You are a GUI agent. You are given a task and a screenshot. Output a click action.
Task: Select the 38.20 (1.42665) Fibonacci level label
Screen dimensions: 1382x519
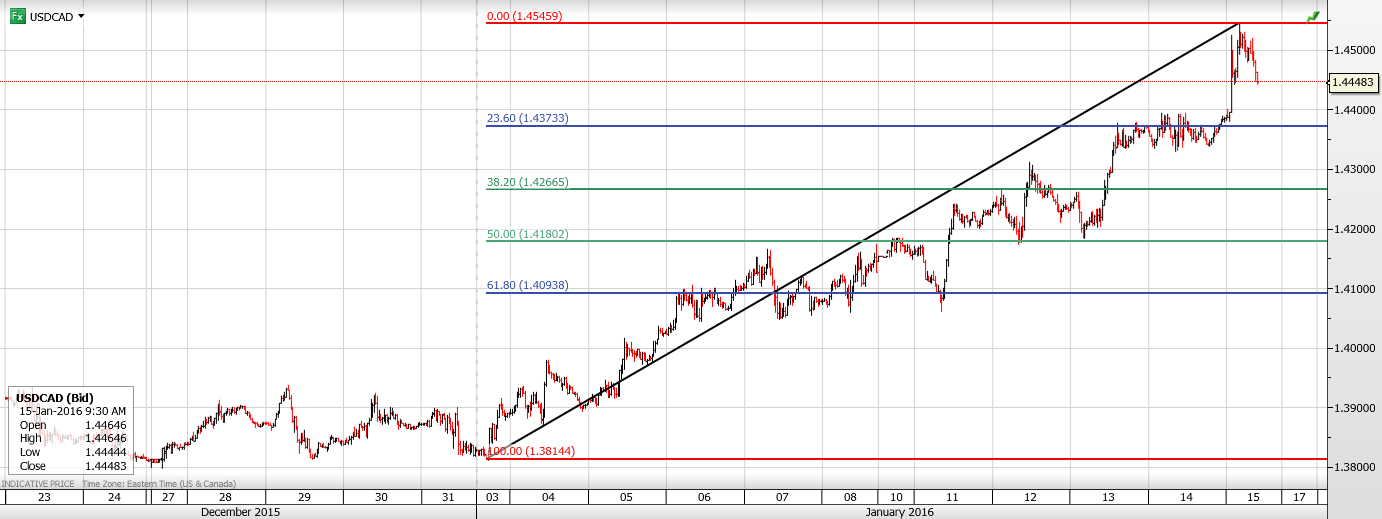[527, 182]
